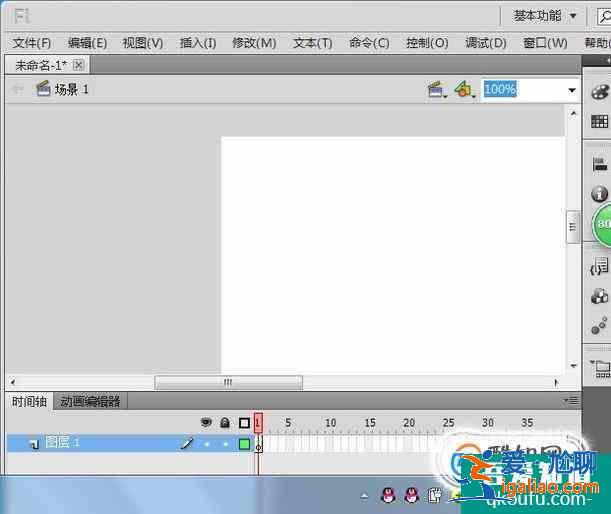Click frame 35 on the timeline ruler
The image size is (611, 514).
(527, 423)
